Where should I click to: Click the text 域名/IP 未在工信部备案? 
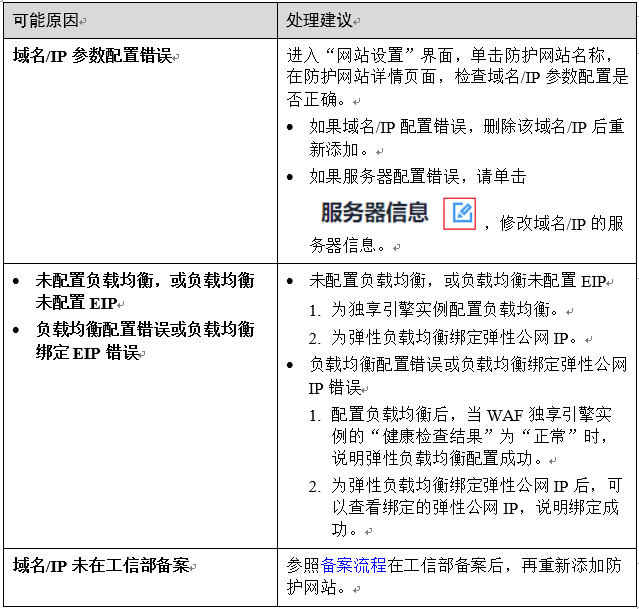pos(101,565)
